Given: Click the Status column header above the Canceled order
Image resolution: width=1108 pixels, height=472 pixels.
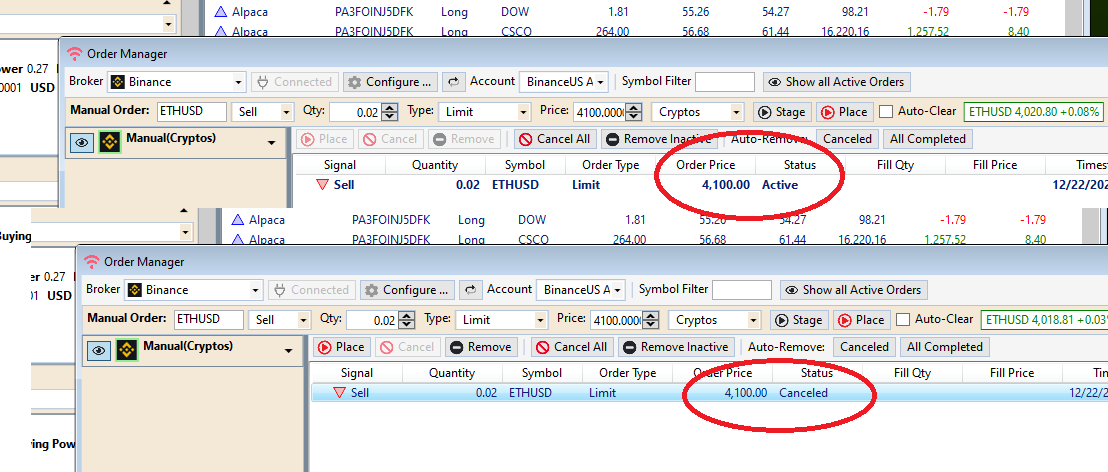Looking at the screenshot, I should tap(816, 373).
